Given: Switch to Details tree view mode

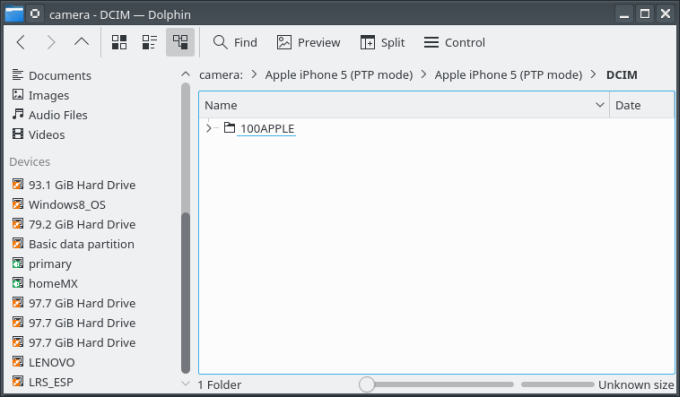Looking at the screenshot, I should click(180, 42).
